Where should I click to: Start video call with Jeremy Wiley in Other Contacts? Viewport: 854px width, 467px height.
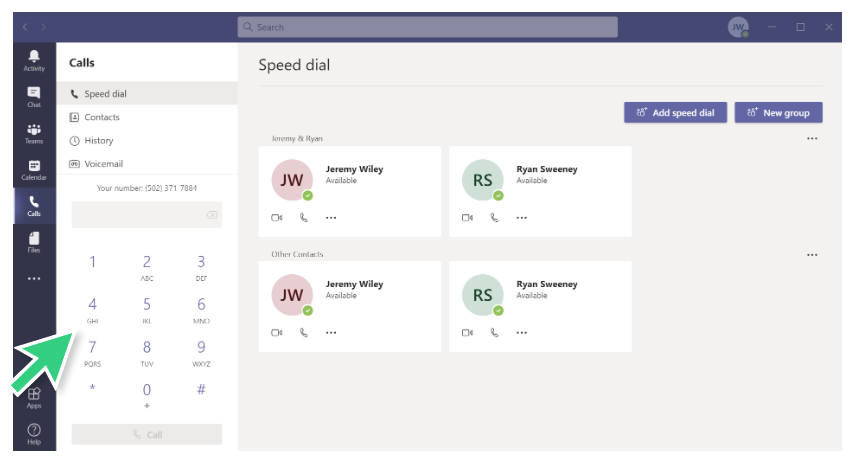(277, 332)
